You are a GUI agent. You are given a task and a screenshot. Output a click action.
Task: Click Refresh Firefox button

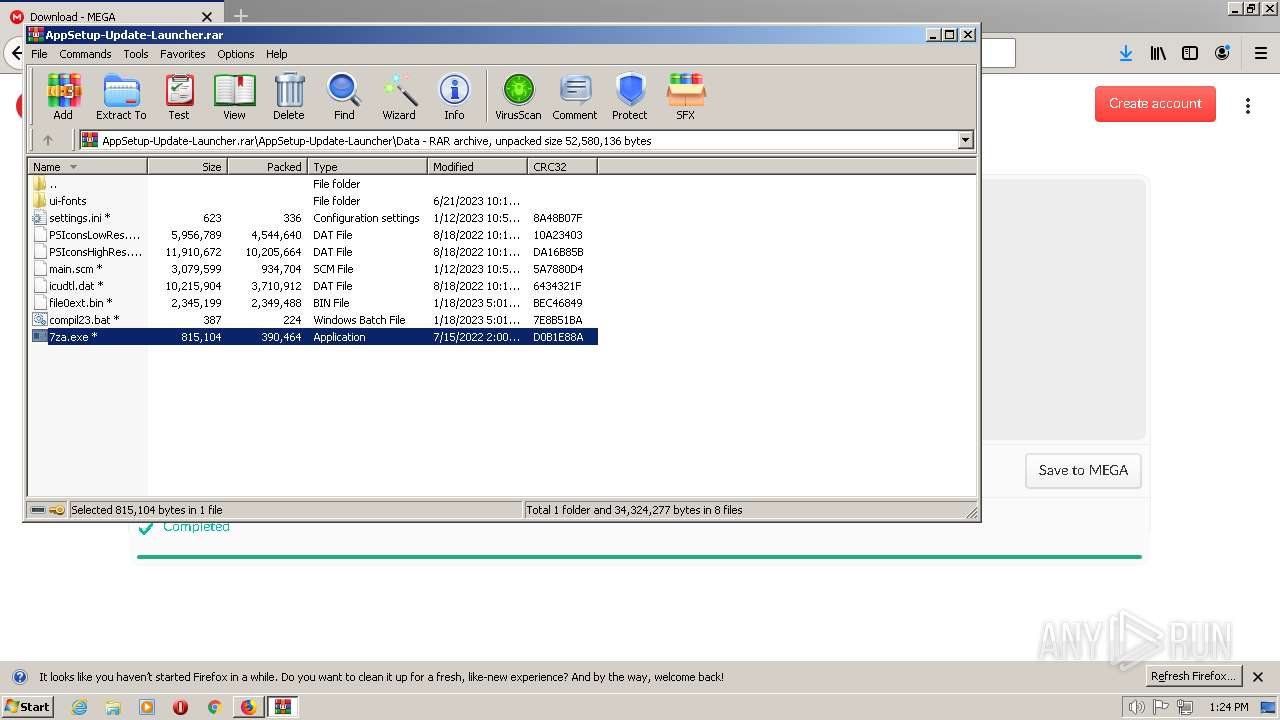coord(1192,677)
